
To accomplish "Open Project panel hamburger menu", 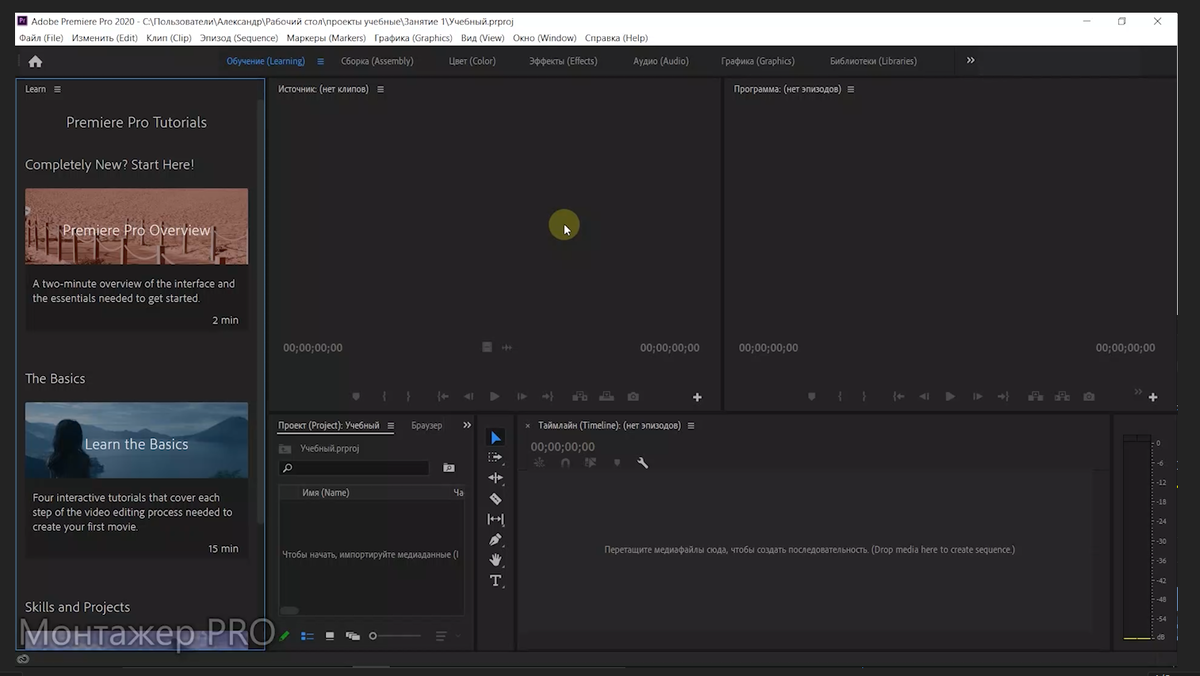I will pyautogui.click(x=391, y=426).
